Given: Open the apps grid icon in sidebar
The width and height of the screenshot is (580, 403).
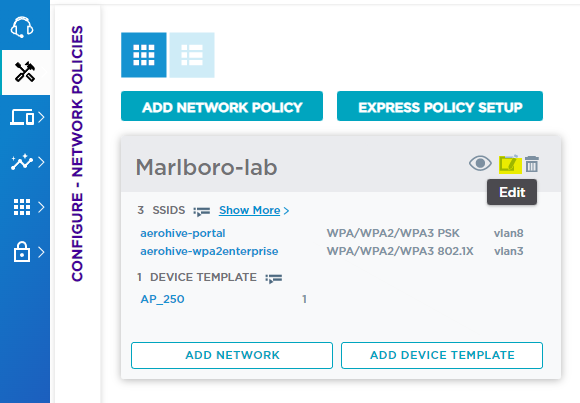Looking at the screenshot, I should click(x=22, y=207).
